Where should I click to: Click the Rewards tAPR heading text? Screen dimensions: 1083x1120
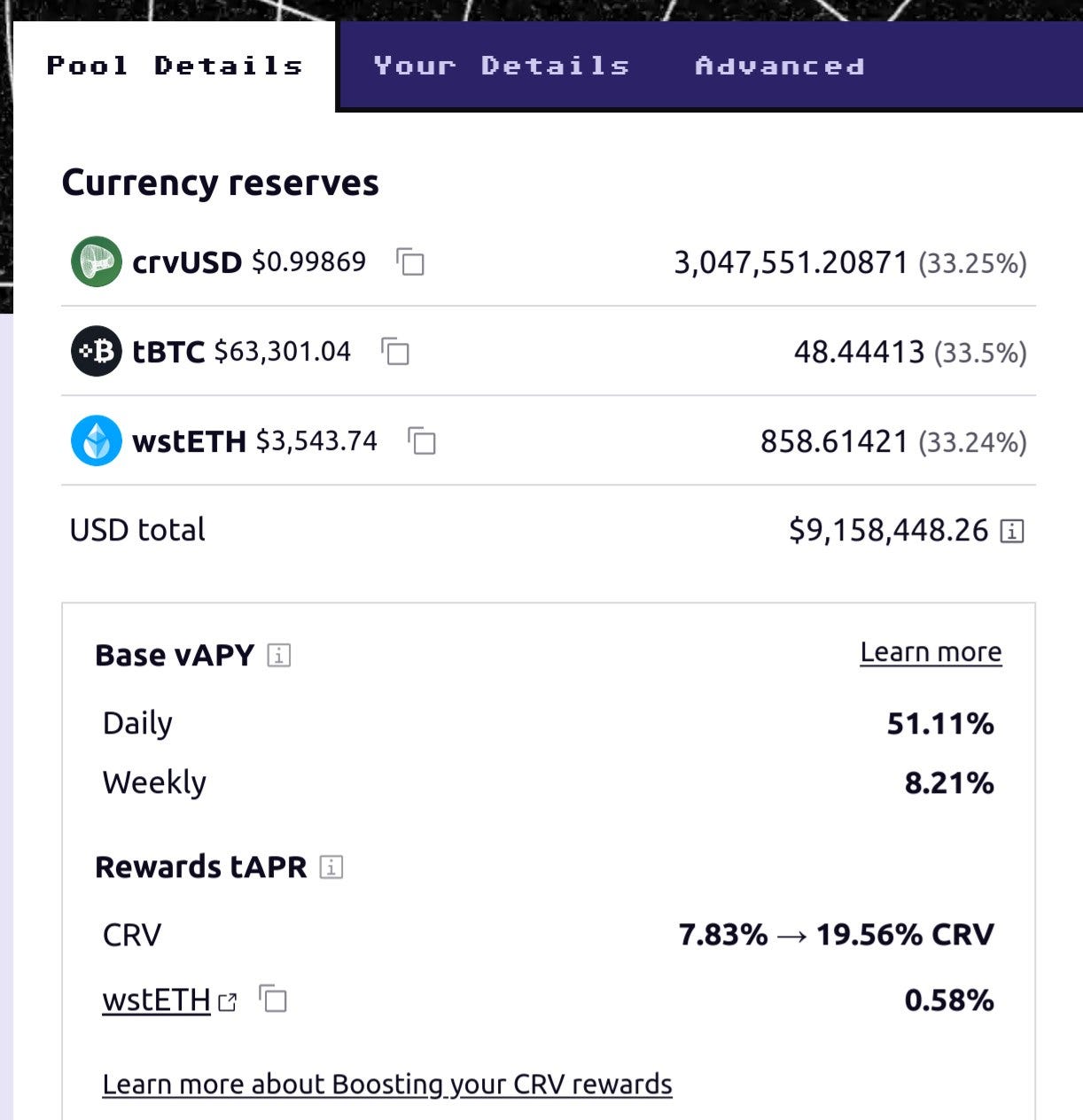click(201, 867)
